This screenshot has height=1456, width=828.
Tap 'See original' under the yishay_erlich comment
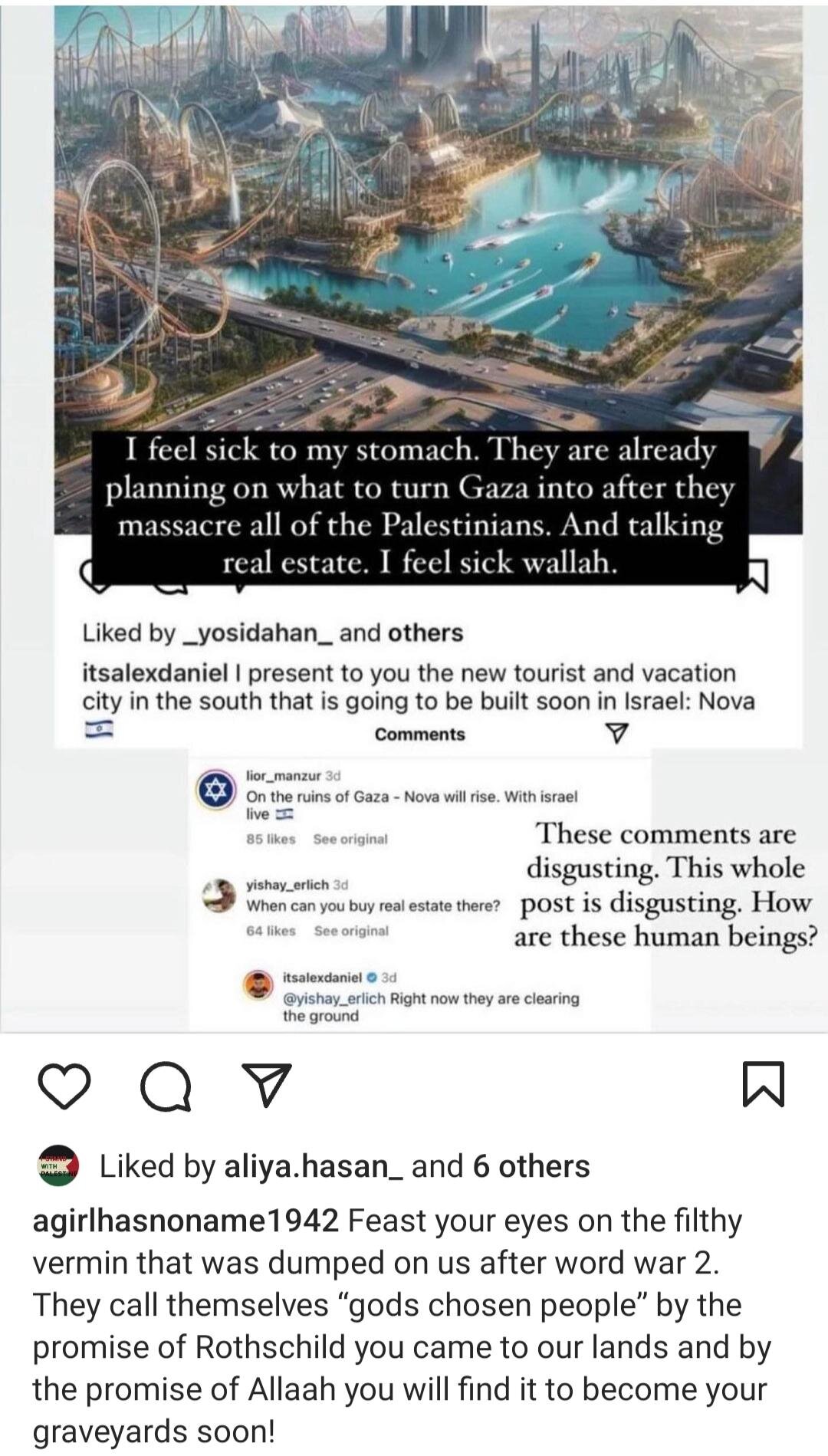(x=351, y=931)
